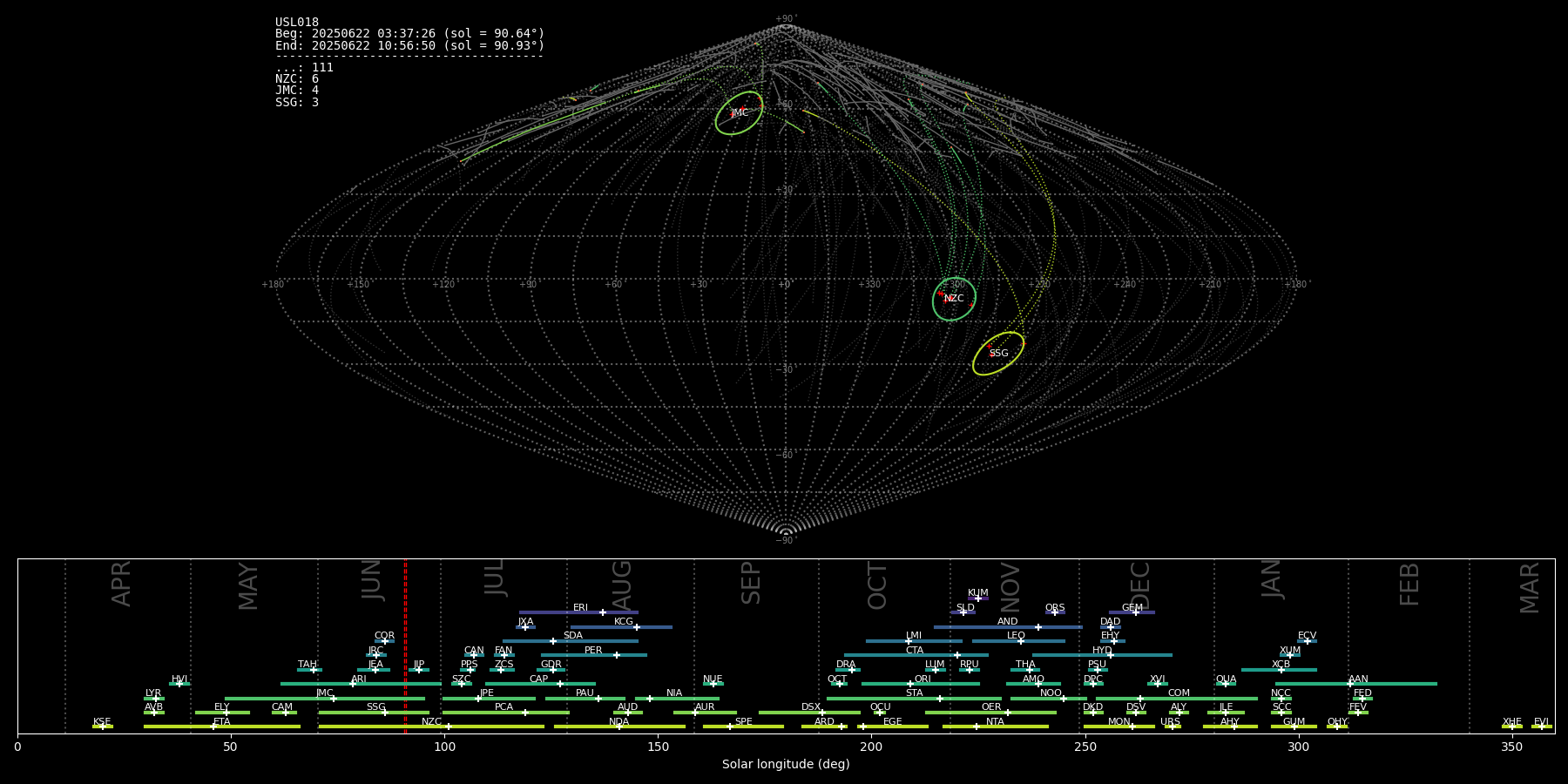Click the URS shower label in the timeline
Screen dimensions: 1568x784
tap(1170, 722)
